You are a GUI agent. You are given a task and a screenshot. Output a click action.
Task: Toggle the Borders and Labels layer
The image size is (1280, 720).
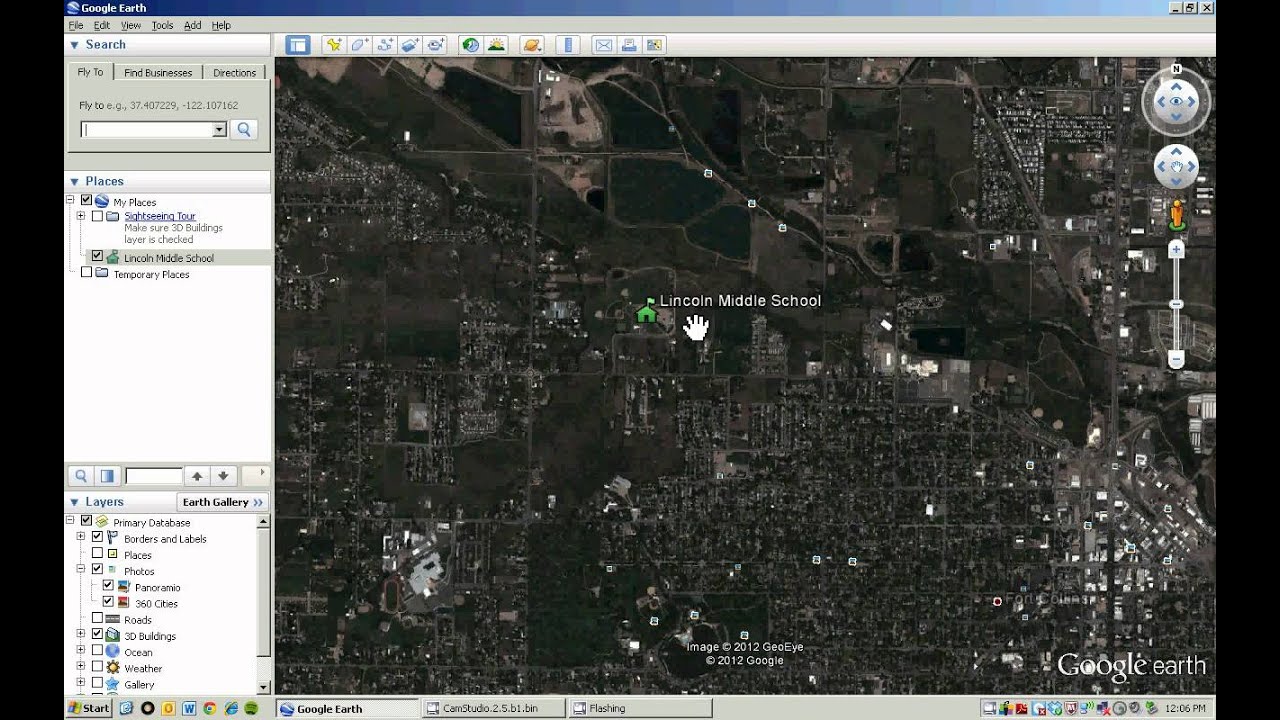pyautogui.click(x=97, y=538)
